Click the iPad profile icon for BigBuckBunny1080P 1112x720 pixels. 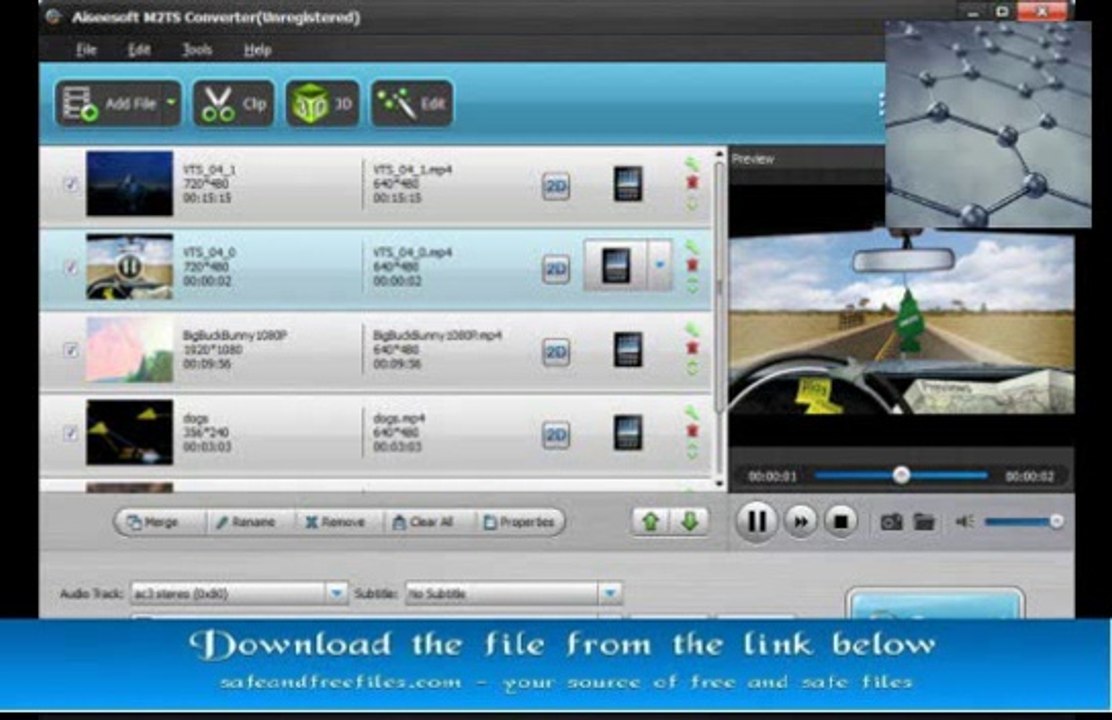(x=628, y=350)
